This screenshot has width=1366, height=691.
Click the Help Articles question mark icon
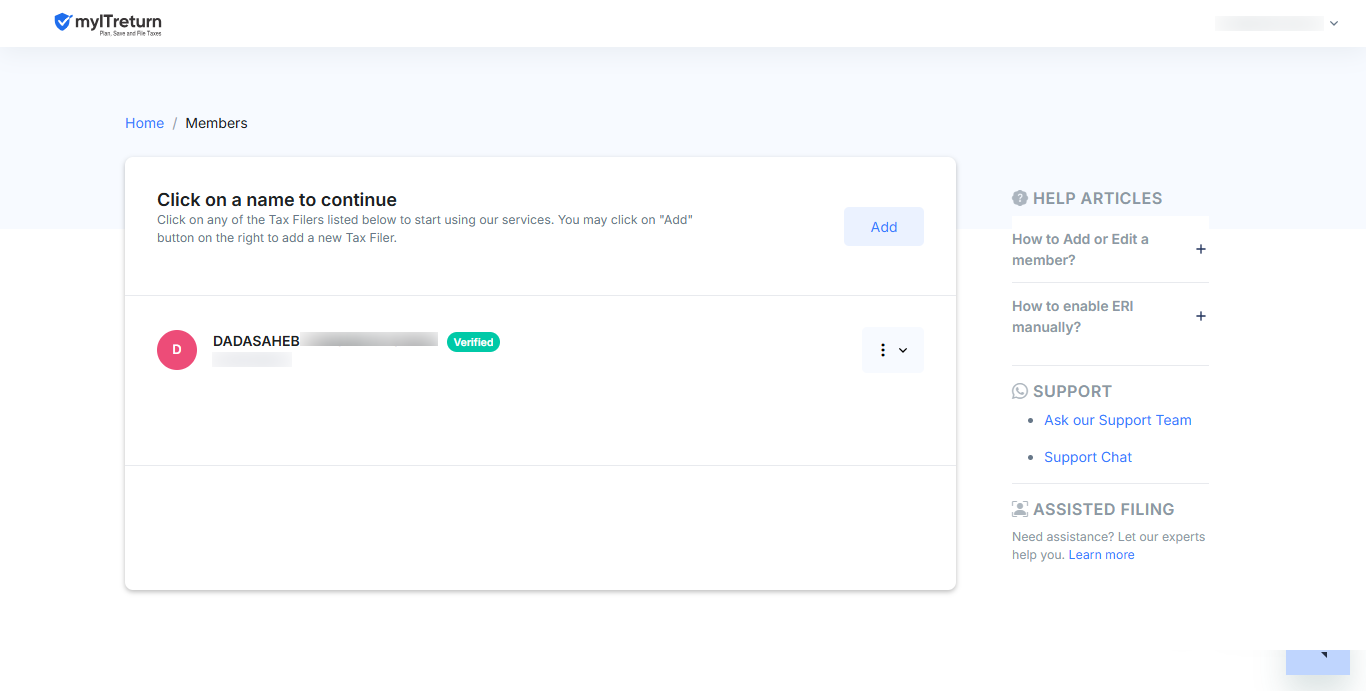1020,198
